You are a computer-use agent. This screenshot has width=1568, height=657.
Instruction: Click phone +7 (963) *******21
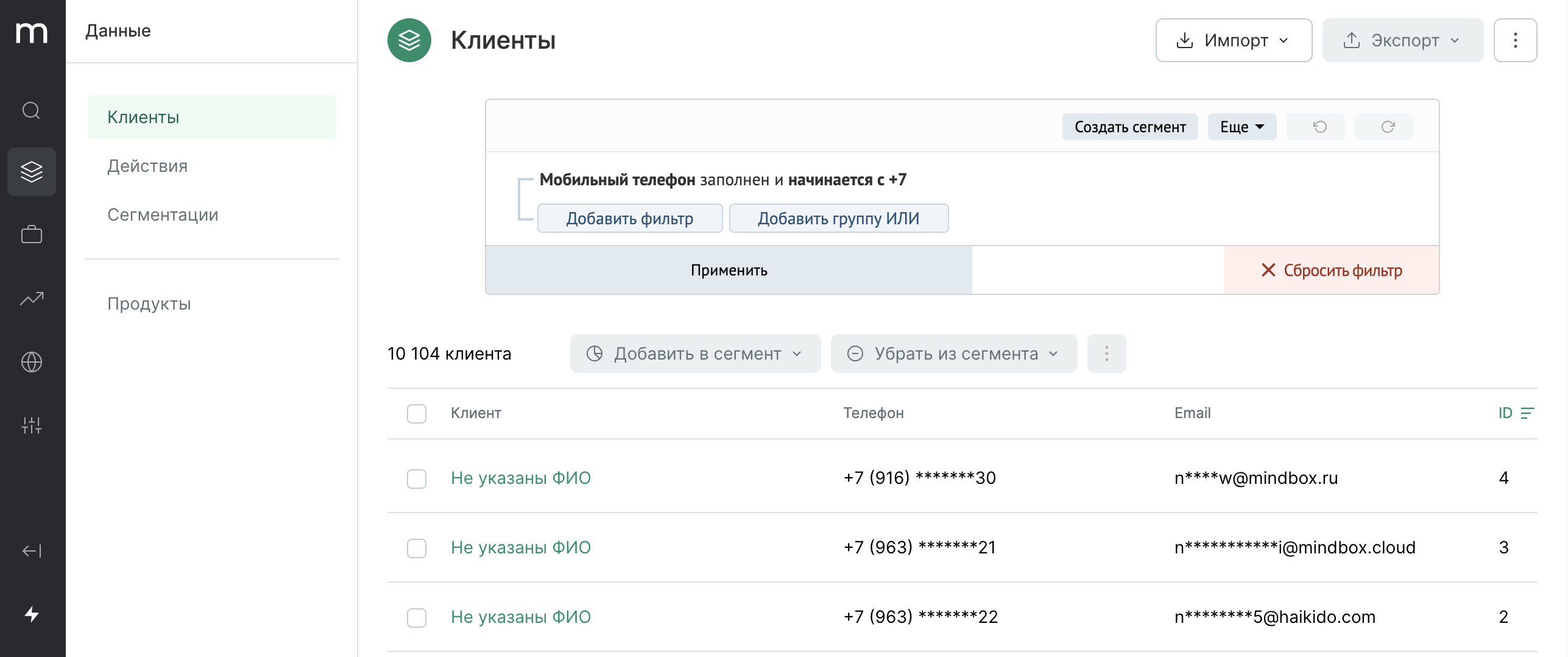(x=919, y=547)
